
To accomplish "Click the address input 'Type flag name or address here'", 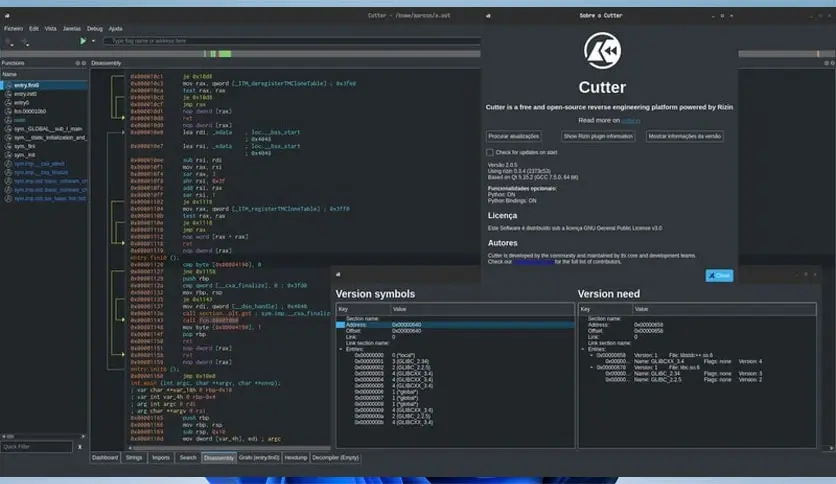I will point(292,41).
